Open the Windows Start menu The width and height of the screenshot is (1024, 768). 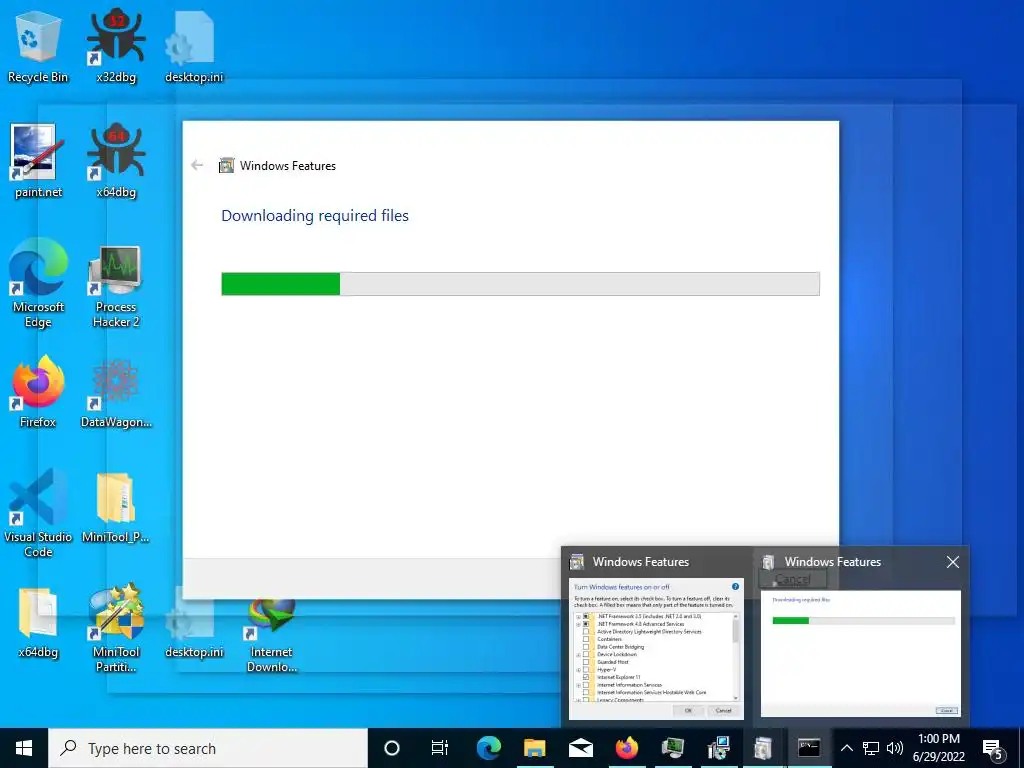pos(24,748)
